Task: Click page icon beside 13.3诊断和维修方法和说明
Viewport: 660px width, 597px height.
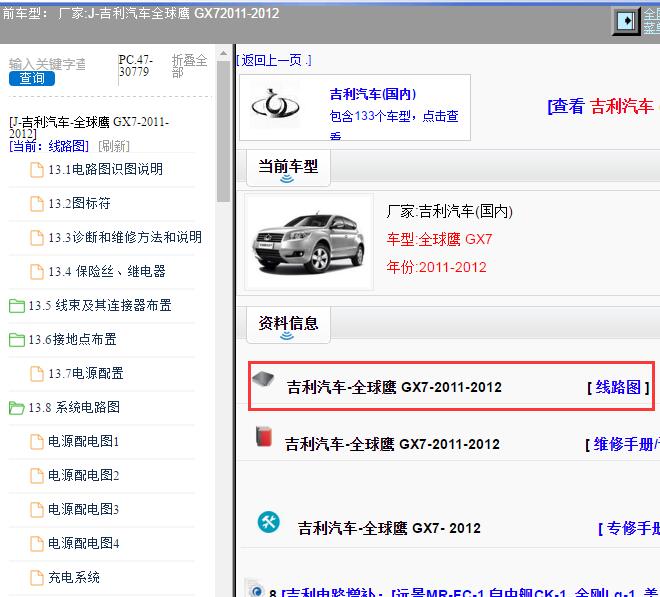Action: coord(37,238)
